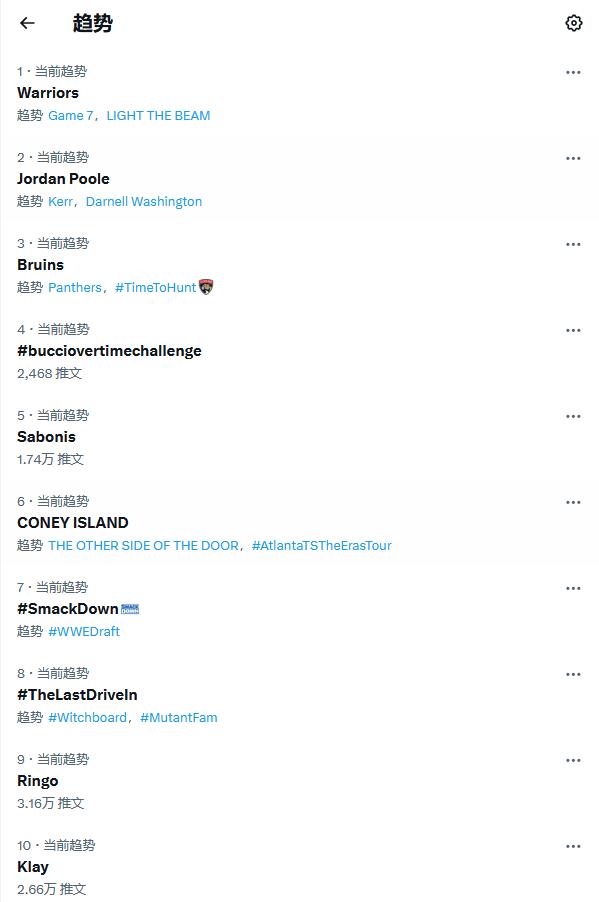Open the #WWEDraft hashtag link

click(x=84, y=632)
